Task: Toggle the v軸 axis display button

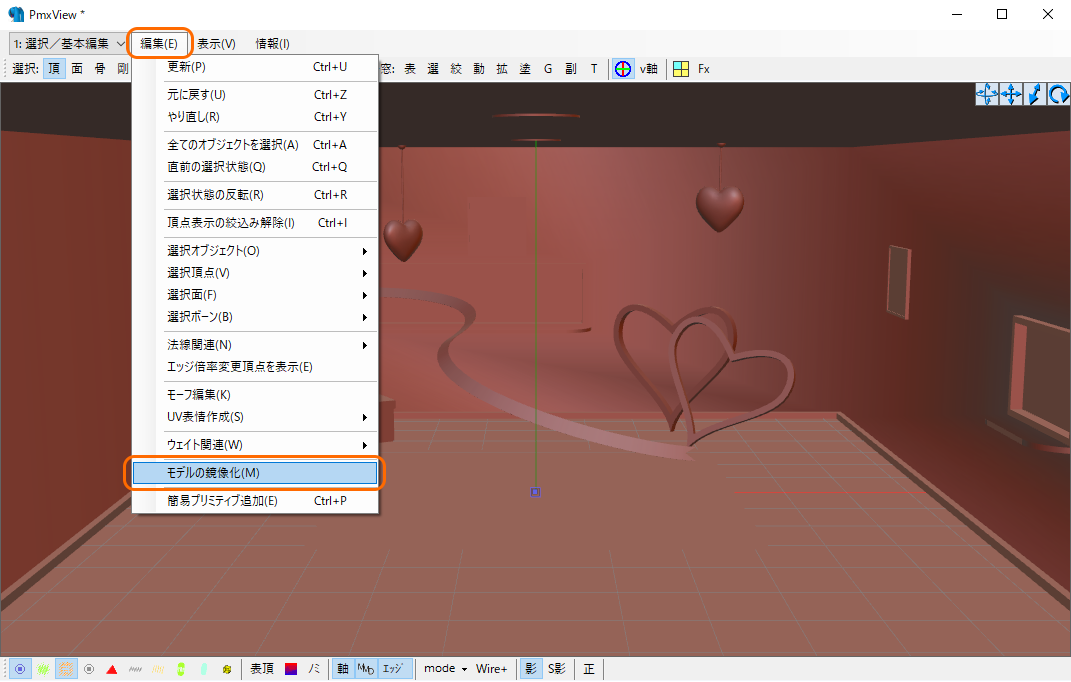Action: coord(647,69)
